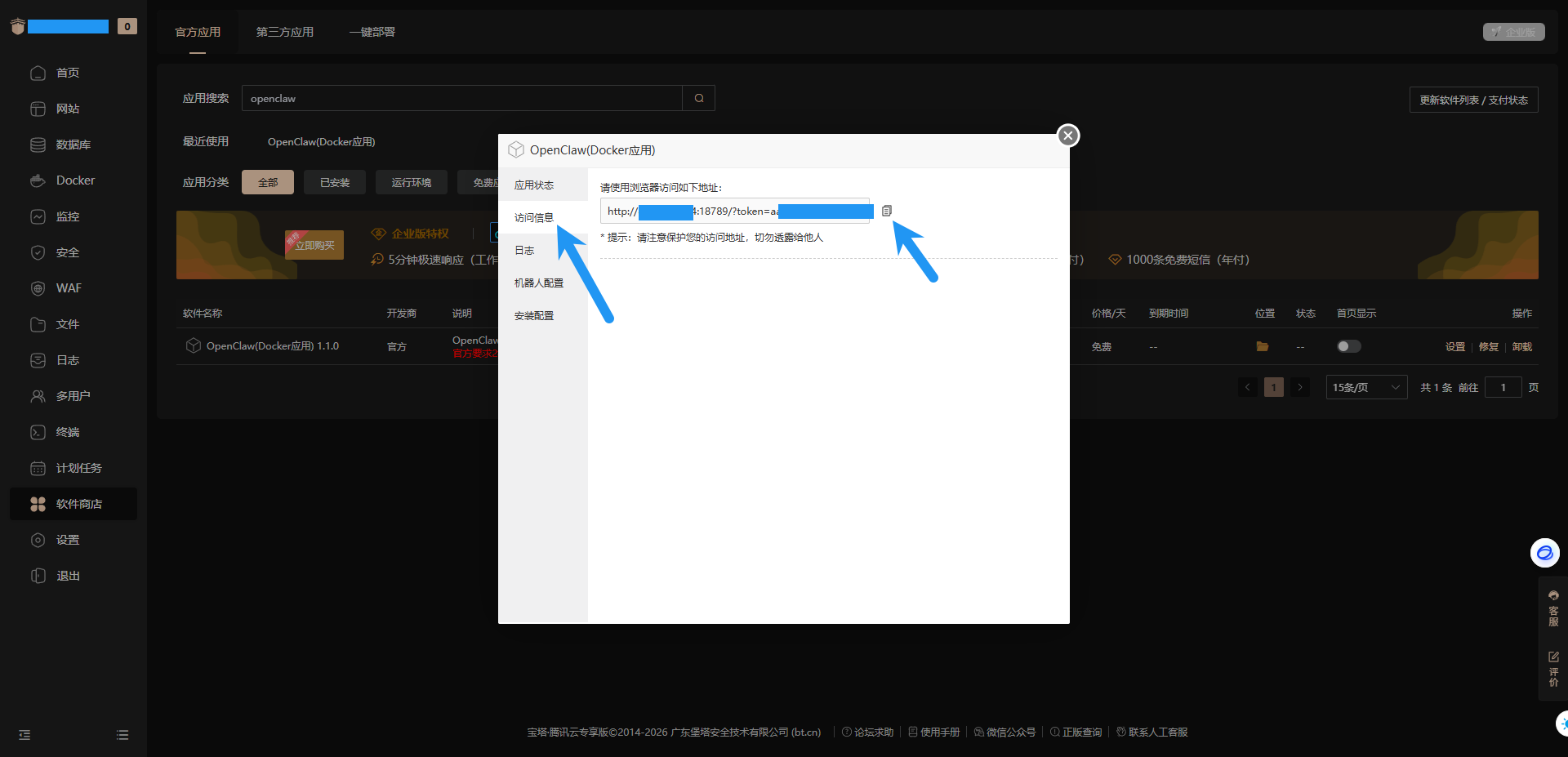1568x757 pixels.
Task: Open the Docker sidebar item
Action: 74,180
